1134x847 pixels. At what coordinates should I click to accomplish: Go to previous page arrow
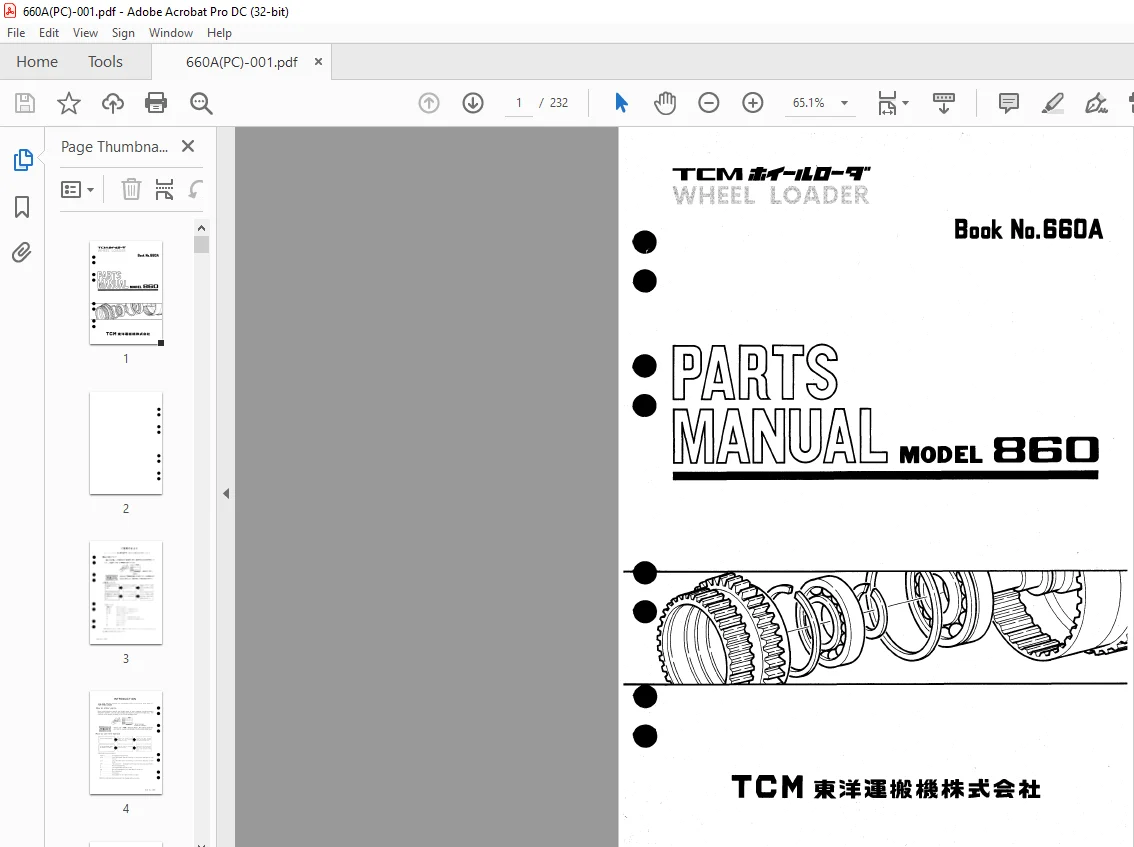pyautogui.click(x=429, y=103)
